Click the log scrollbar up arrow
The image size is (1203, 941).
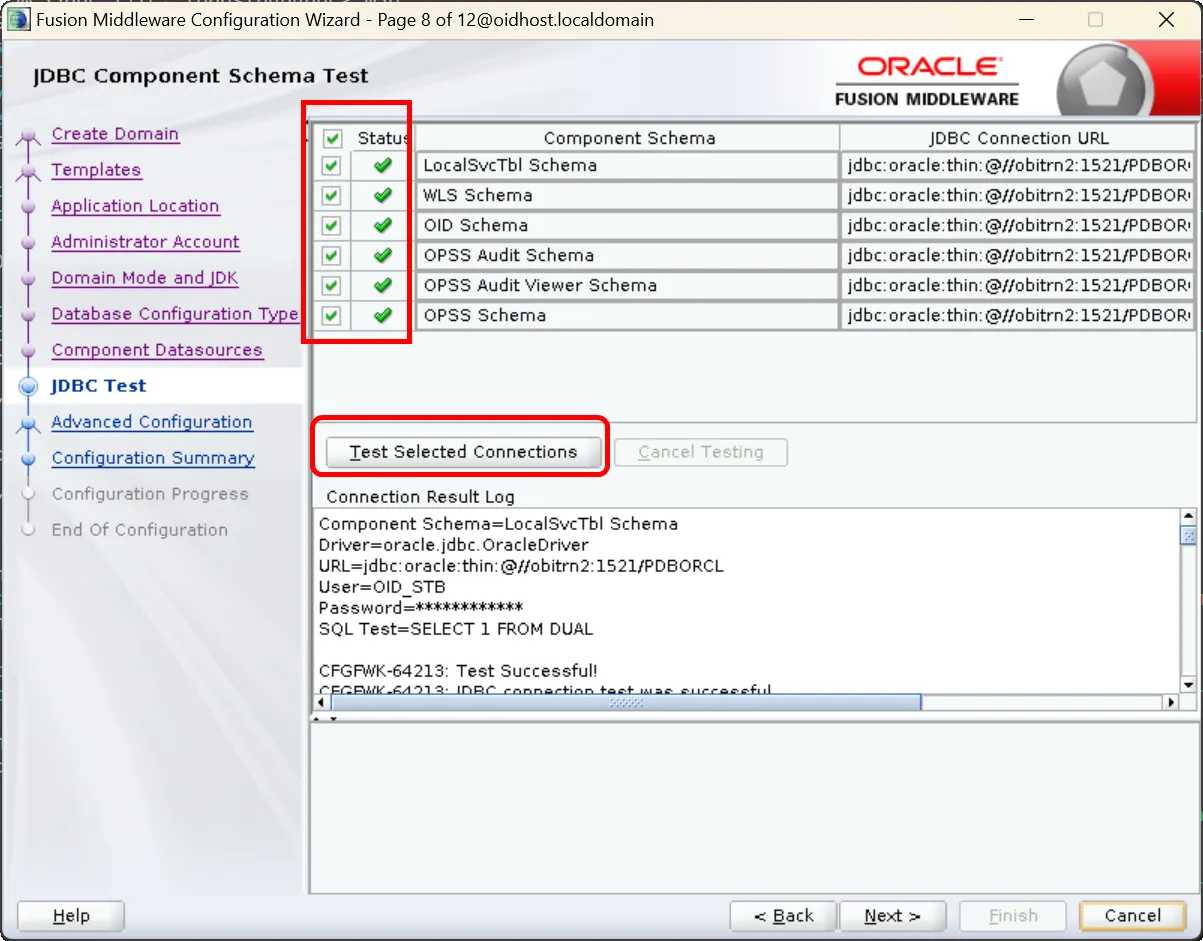pyautogui.click(x=1188, y=516)
